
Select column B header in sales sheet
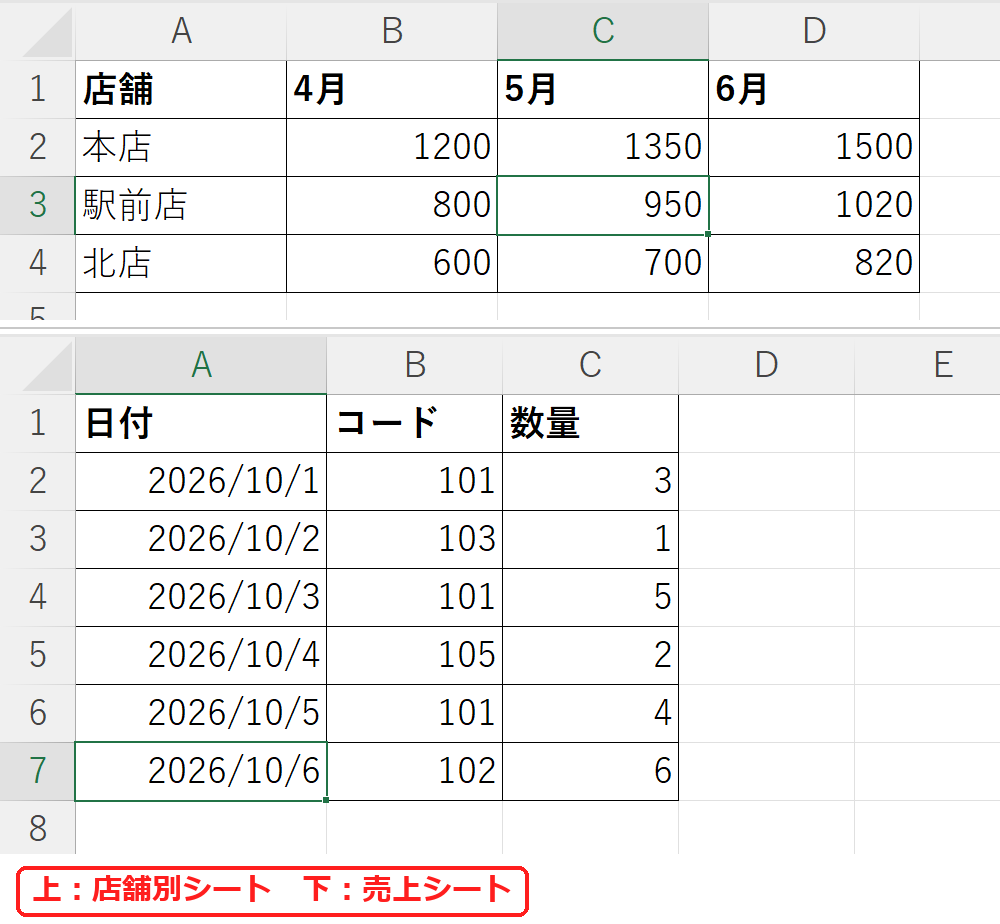[x=415, y=365]
